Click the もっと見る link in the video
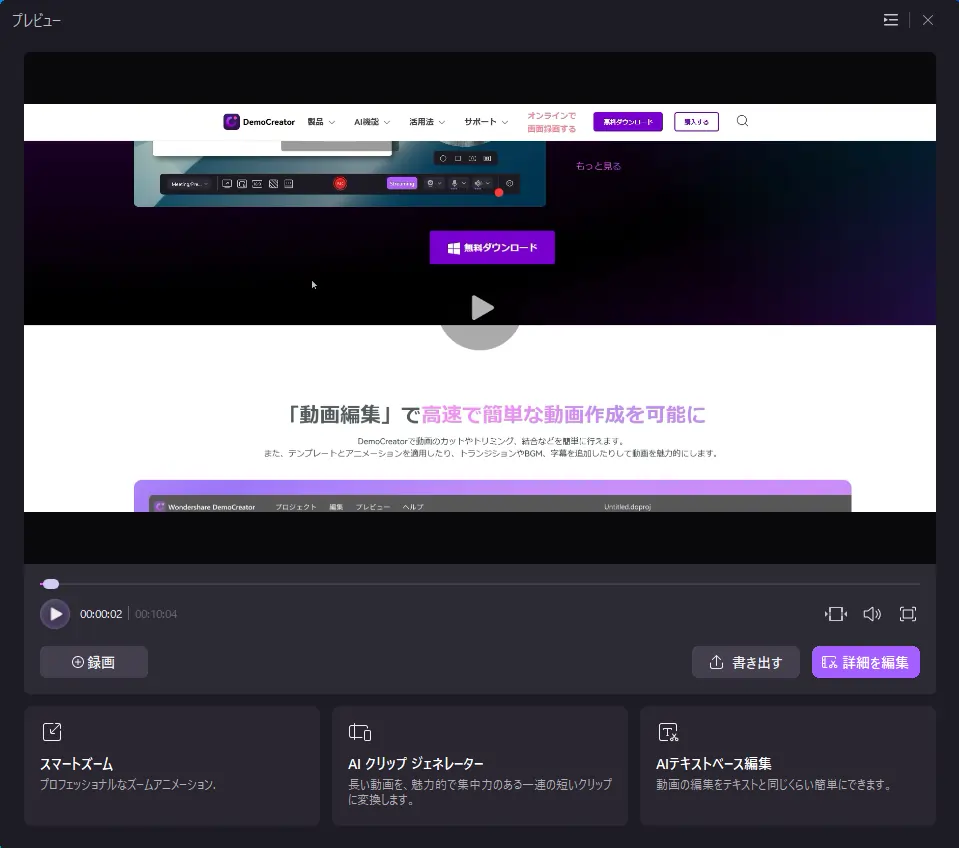This screenshot has width=959, height=848. (x=598, y=166)
